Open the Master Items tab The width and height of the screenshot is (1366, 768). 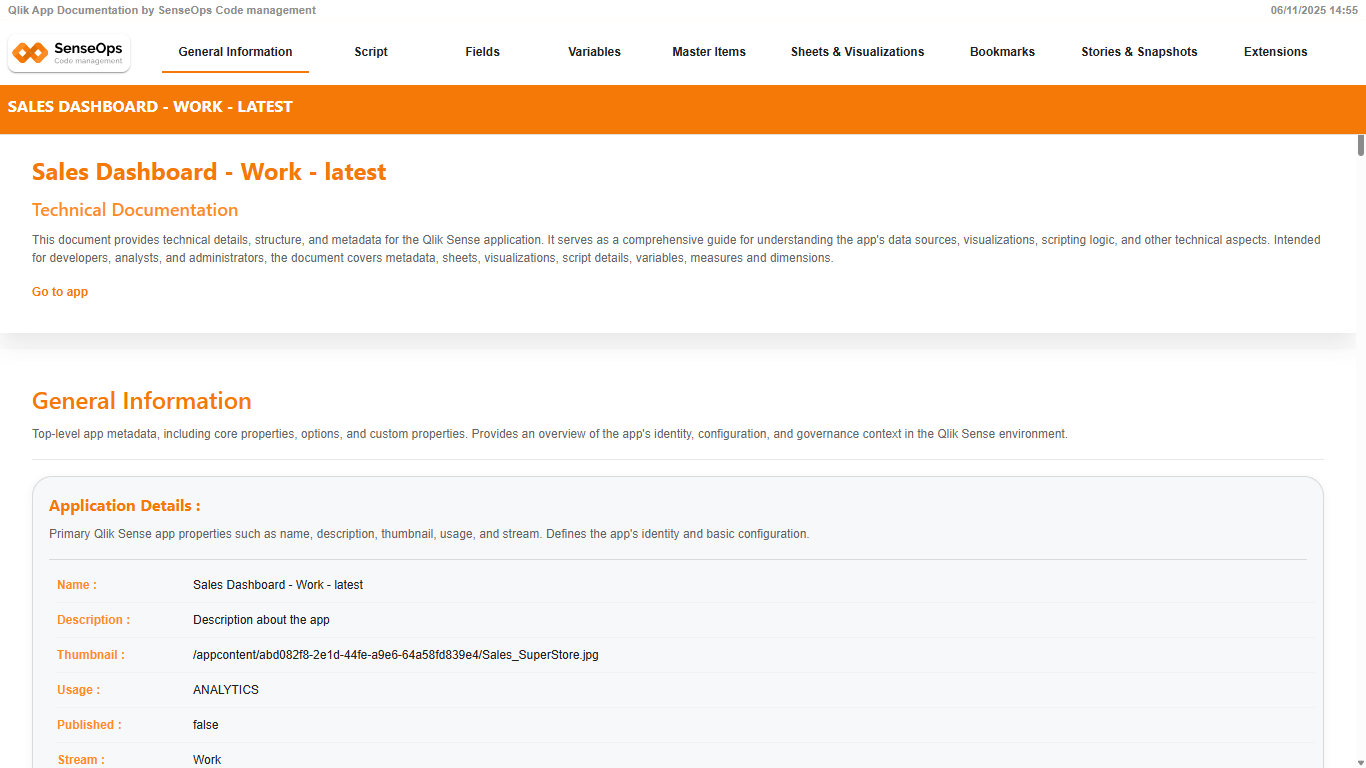708,52
